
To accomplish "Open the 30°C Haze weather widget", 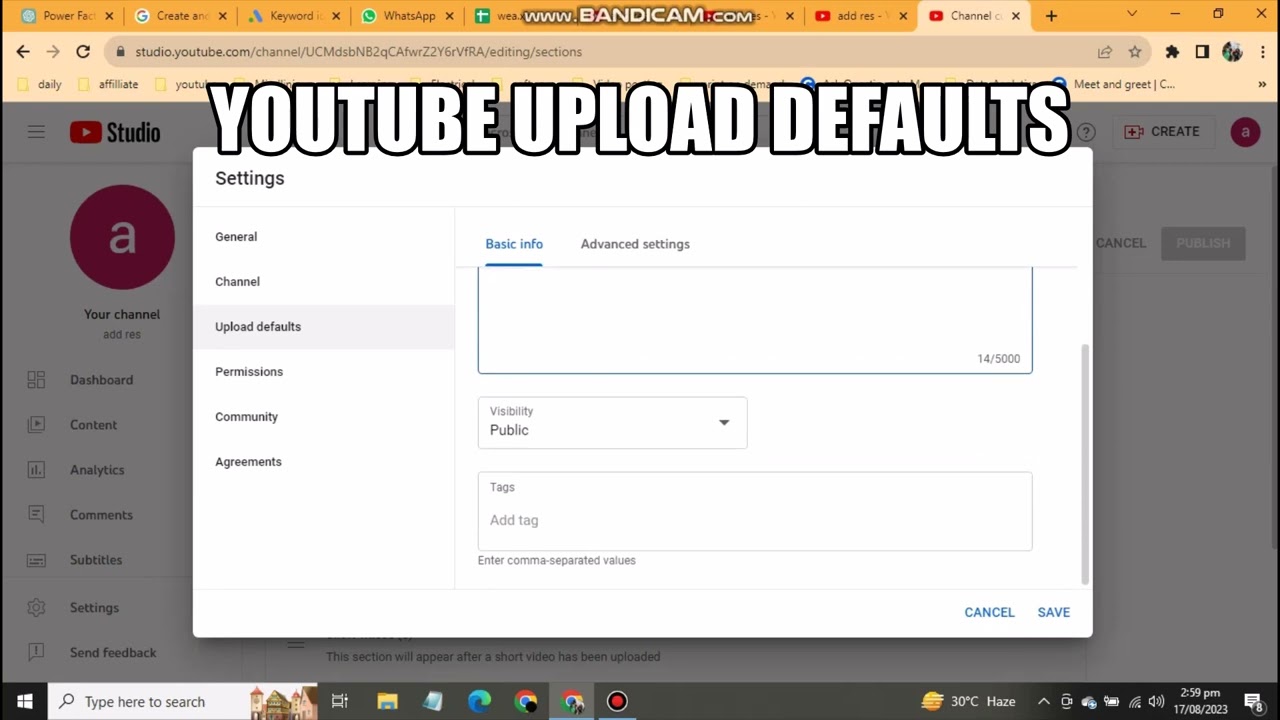I will click(x=968, y=701).
